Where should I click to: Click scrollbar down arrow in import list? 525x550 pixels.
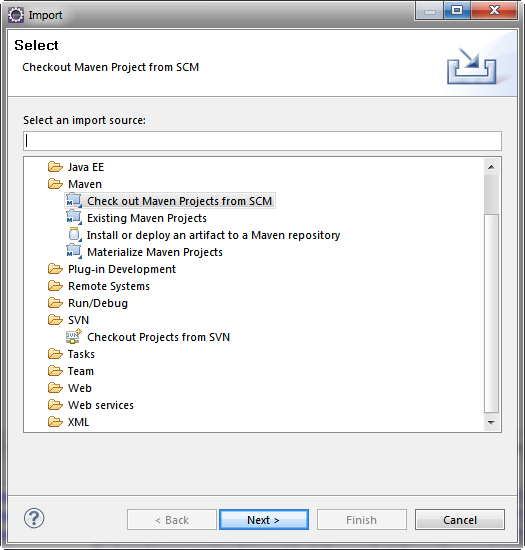pos(491,423)
